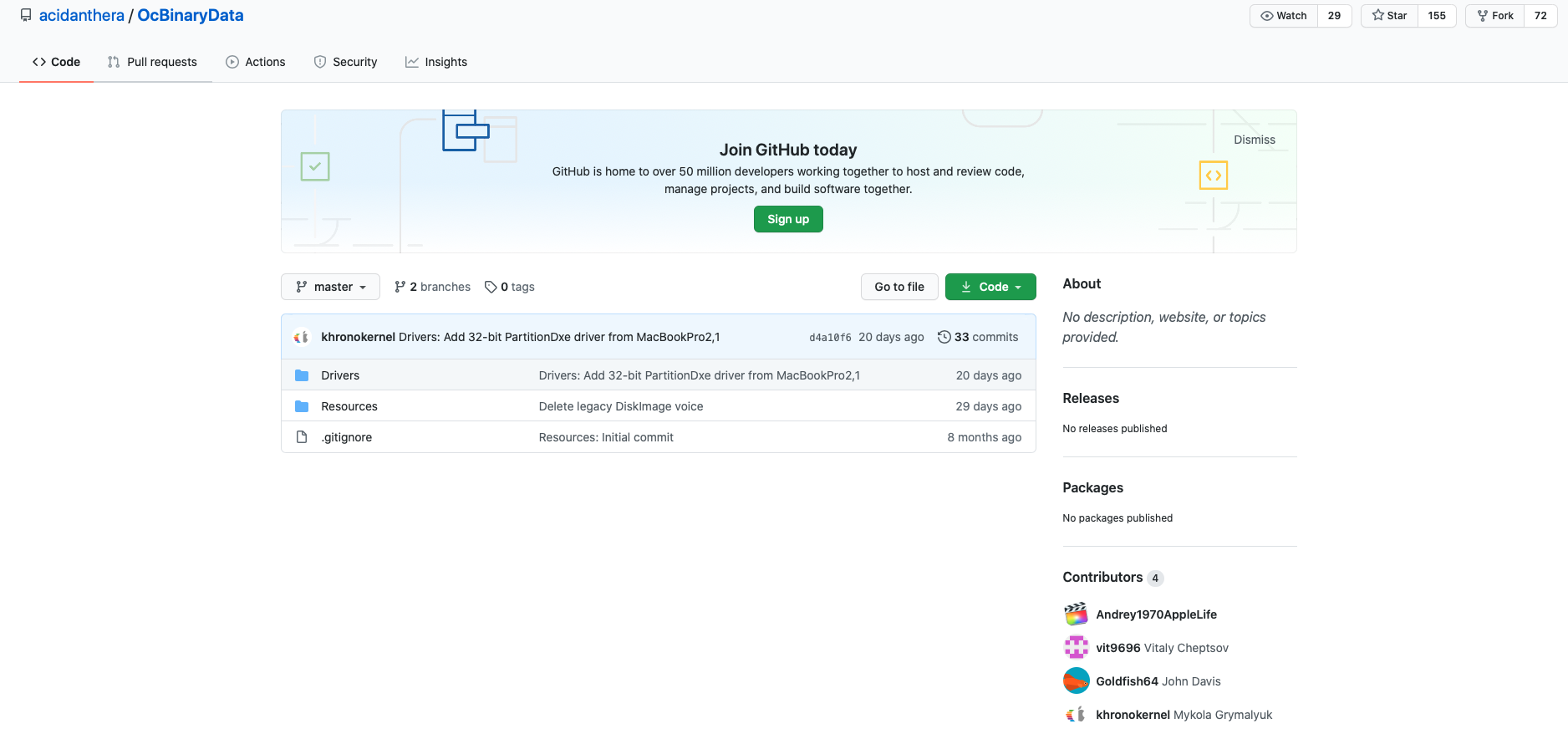
Task: Open the vit9696 Vitaly Cheptsov profile
Action: [1163, 648]
